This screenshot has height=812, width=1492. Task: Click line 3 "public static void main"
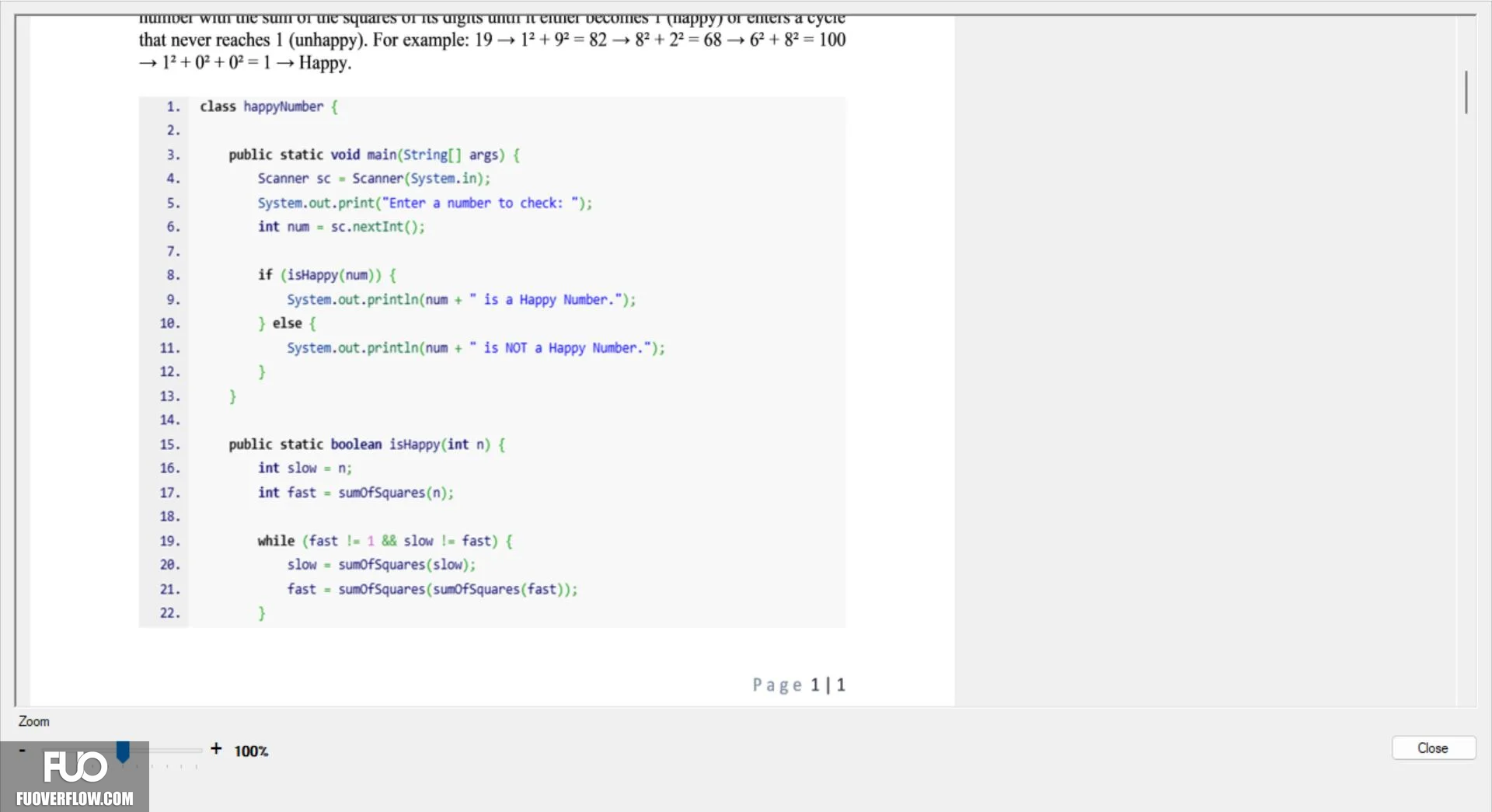point(374,155)
